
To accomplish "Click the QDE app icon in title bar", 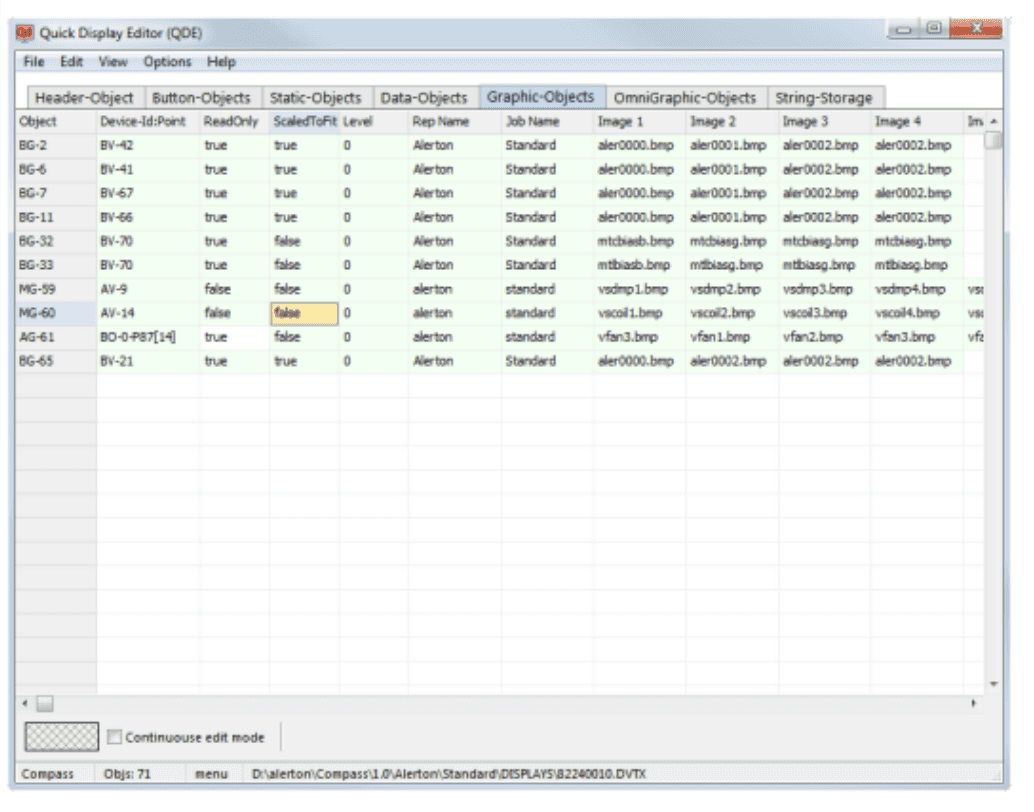I will pos(26,33).
